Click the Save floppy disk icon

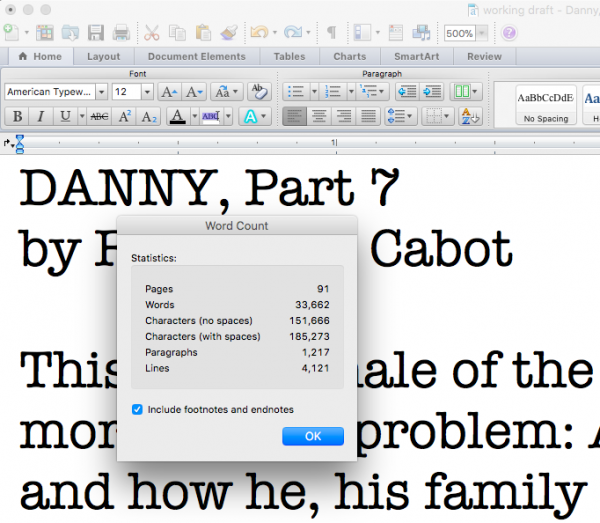coord(97,33)
